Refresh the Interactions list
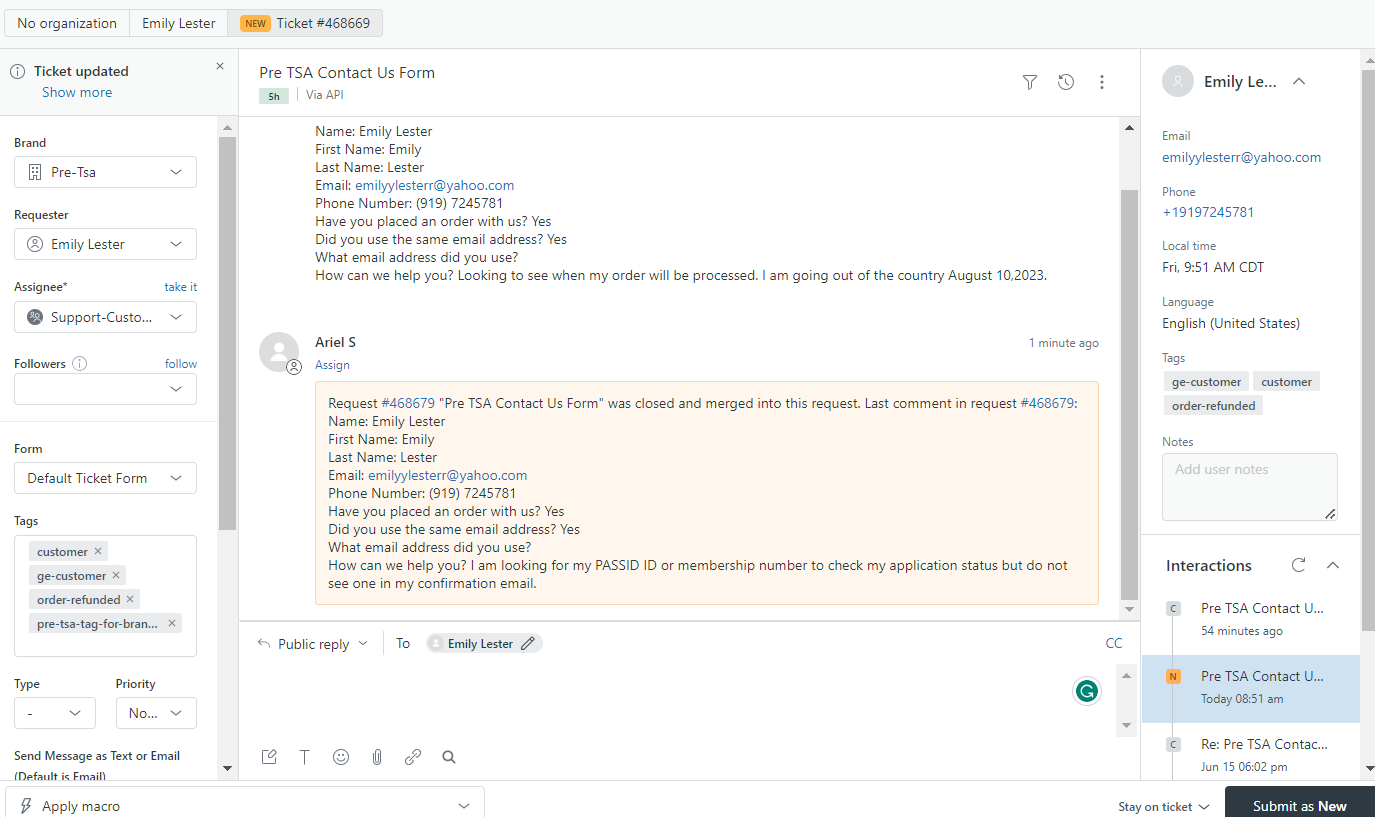This screenshot has height=817, width=1375. 1298,565
